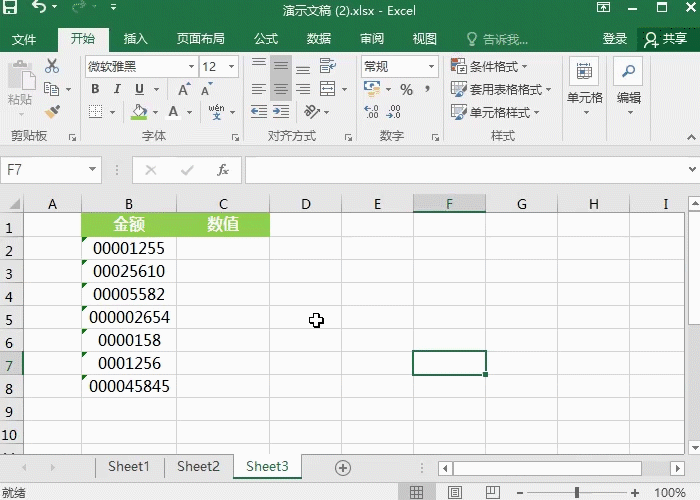This screenshot has width=700, height=500.
Task: Open the 条件格式 dropdown menu
Action: pos(498,67)
